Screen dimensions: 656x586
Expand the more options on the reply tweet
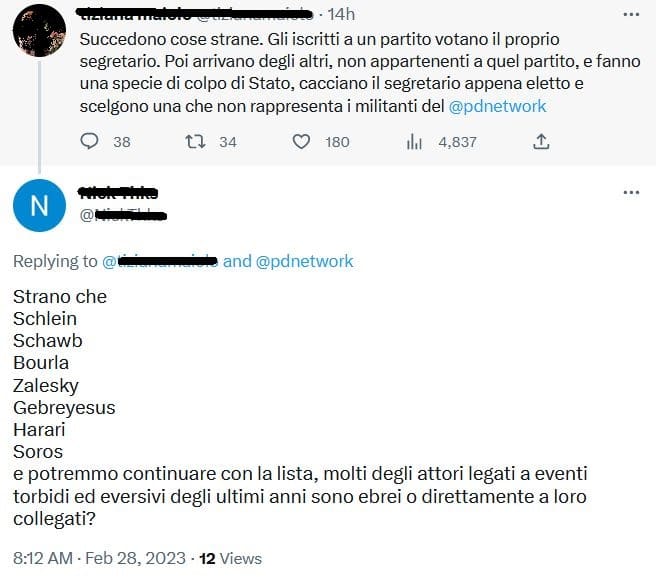[x=630, y=192]
